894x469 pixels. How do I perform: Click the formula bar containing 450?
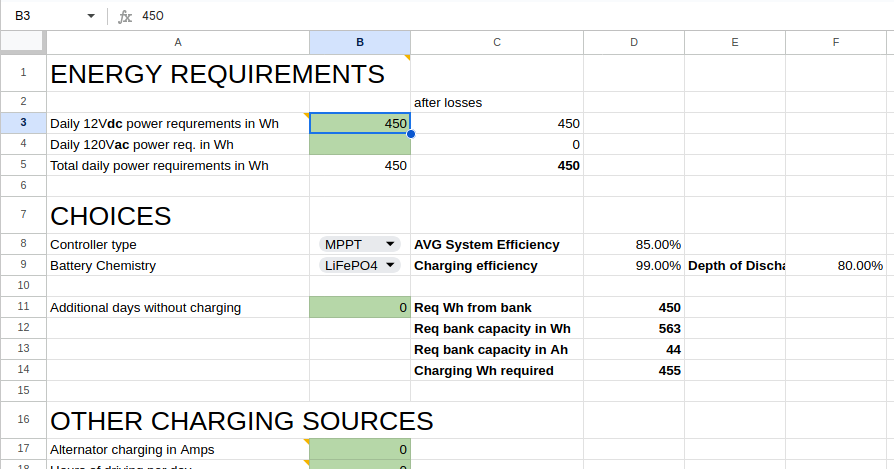coord(500,16)
